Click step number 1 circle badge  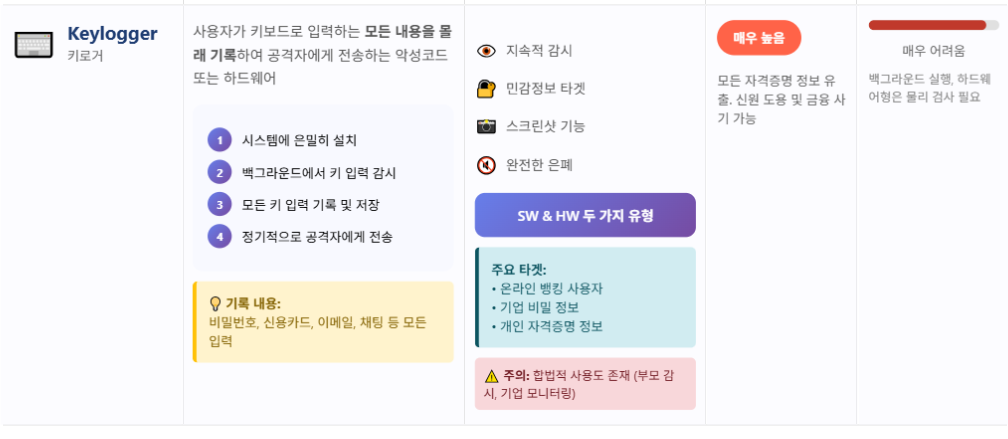pyautogui.click(x=219, y=140)
